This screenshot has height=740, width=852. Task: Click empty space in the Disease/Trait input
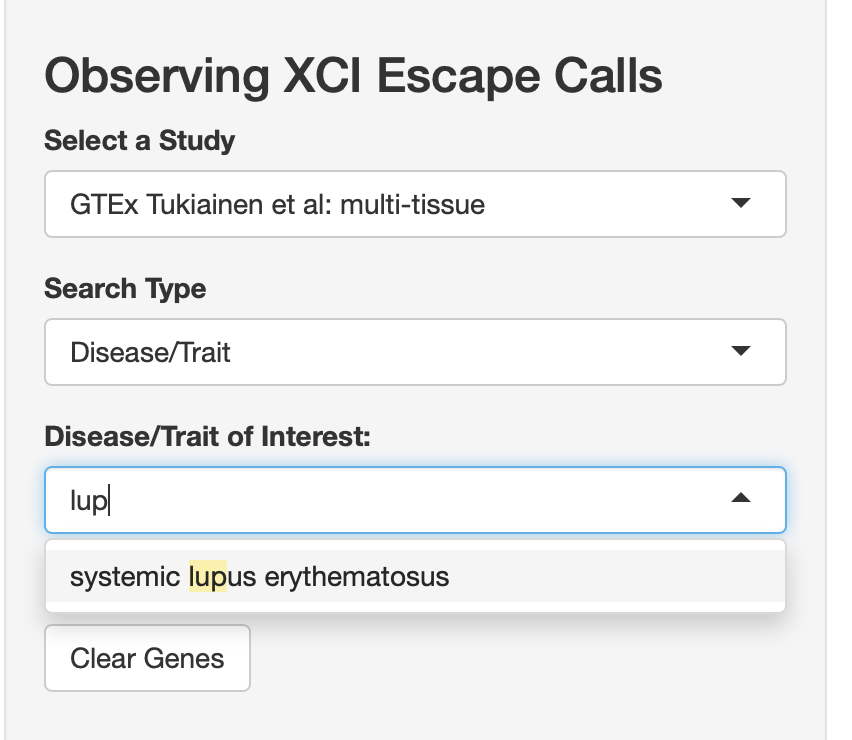tap(450, 499)
